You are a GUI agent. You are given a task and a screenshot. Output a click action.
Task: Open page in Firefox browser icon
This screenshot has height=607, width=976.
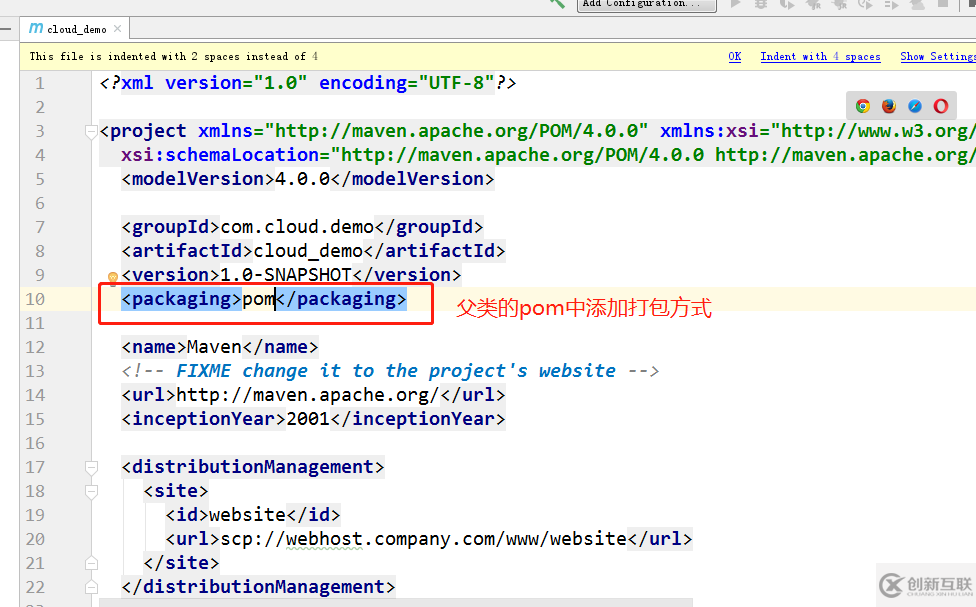(x=889, y=106)
